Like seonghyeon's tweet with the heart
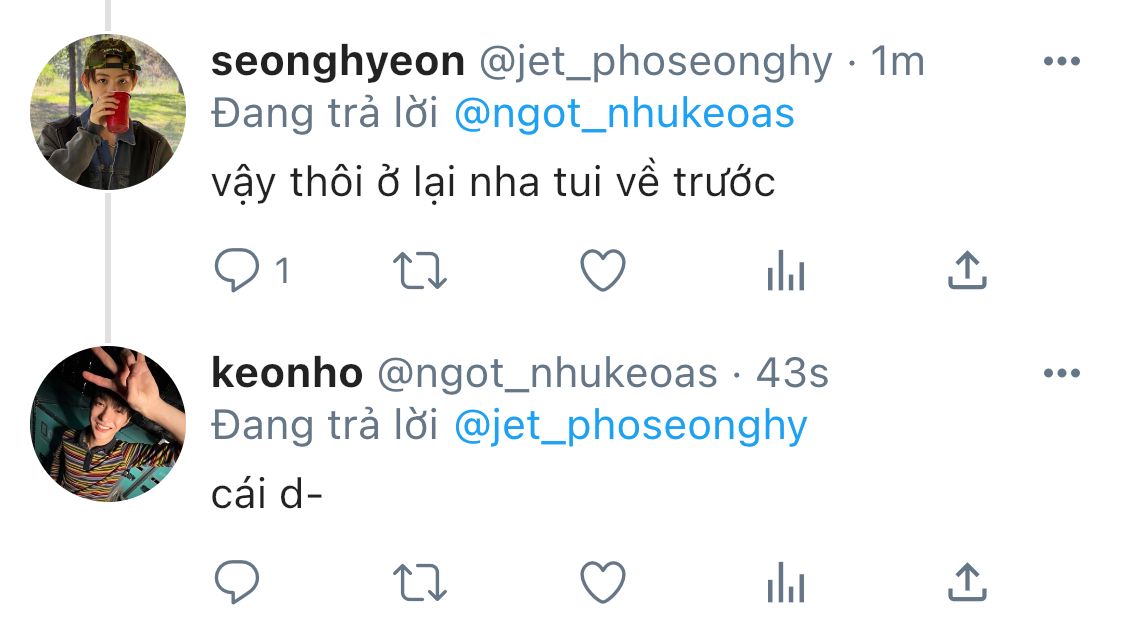Screen dimensions: 1125x623 603,270
